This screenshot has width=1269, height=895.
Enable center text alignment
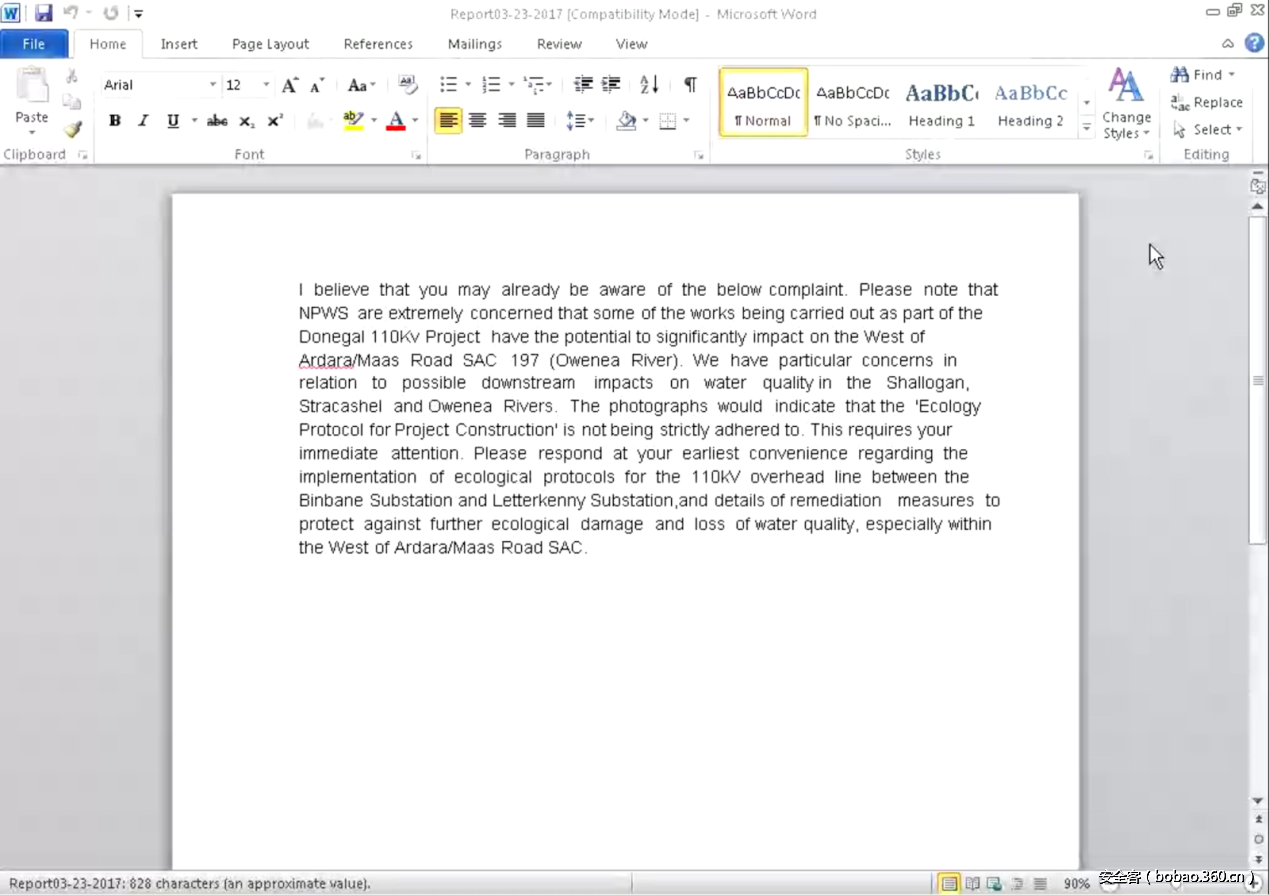point(478,121)
